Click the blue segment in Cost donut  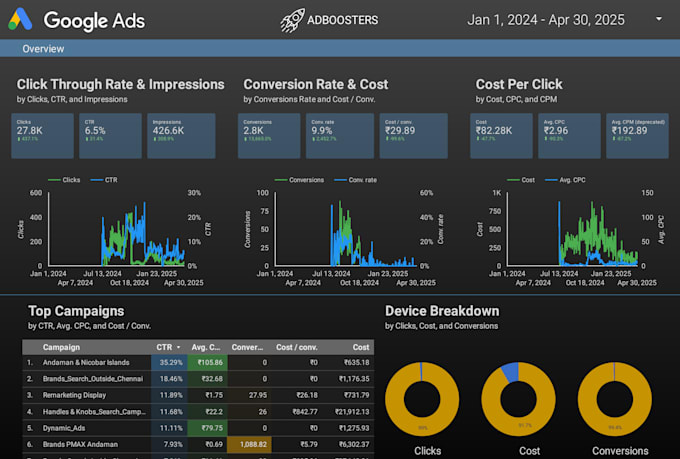[510, 372]
